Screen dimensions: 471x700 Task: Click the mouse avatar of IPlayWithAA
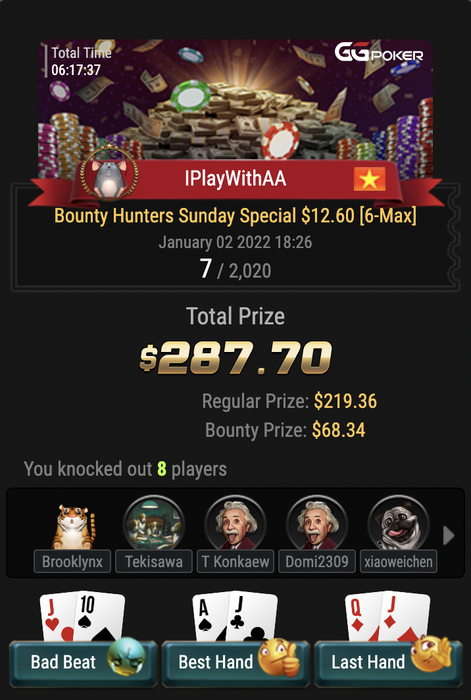109,173
